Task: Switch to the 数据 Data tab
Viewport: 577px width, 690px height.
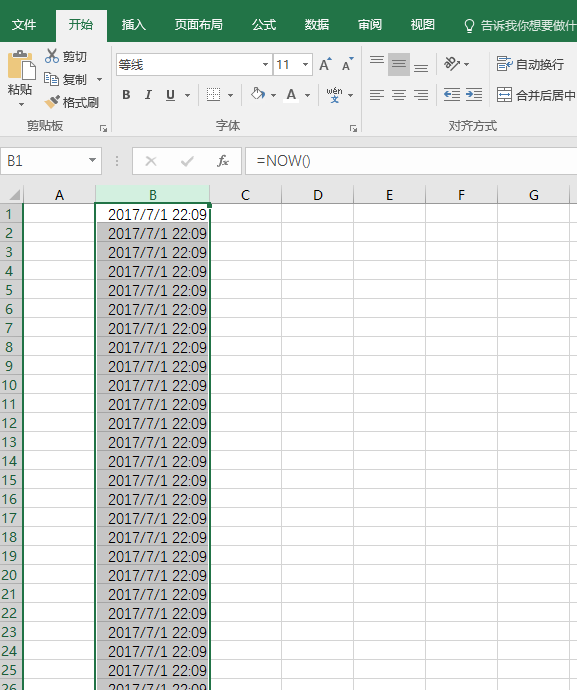Action: [x=317, y=25]
